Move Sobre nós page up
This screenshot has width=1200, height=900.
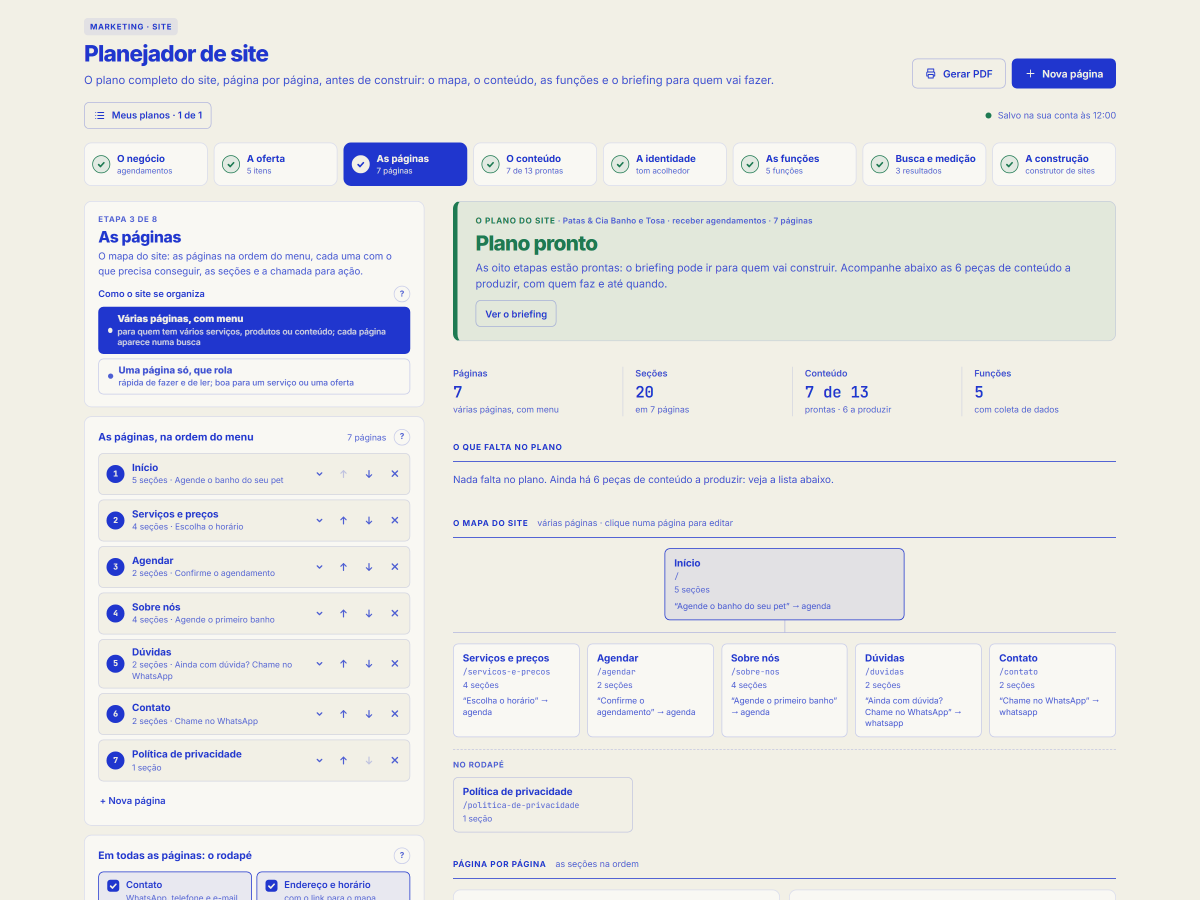click(x=343, y=613)
